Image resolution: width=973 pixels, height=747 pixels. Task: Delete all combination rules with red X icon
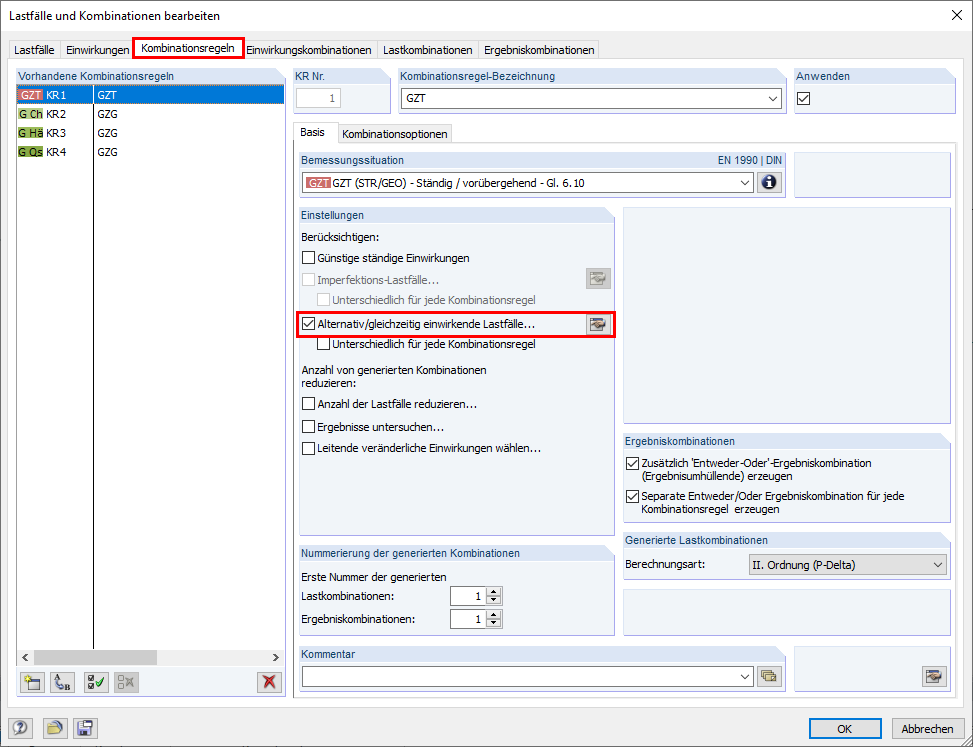(x=268, y=682)
